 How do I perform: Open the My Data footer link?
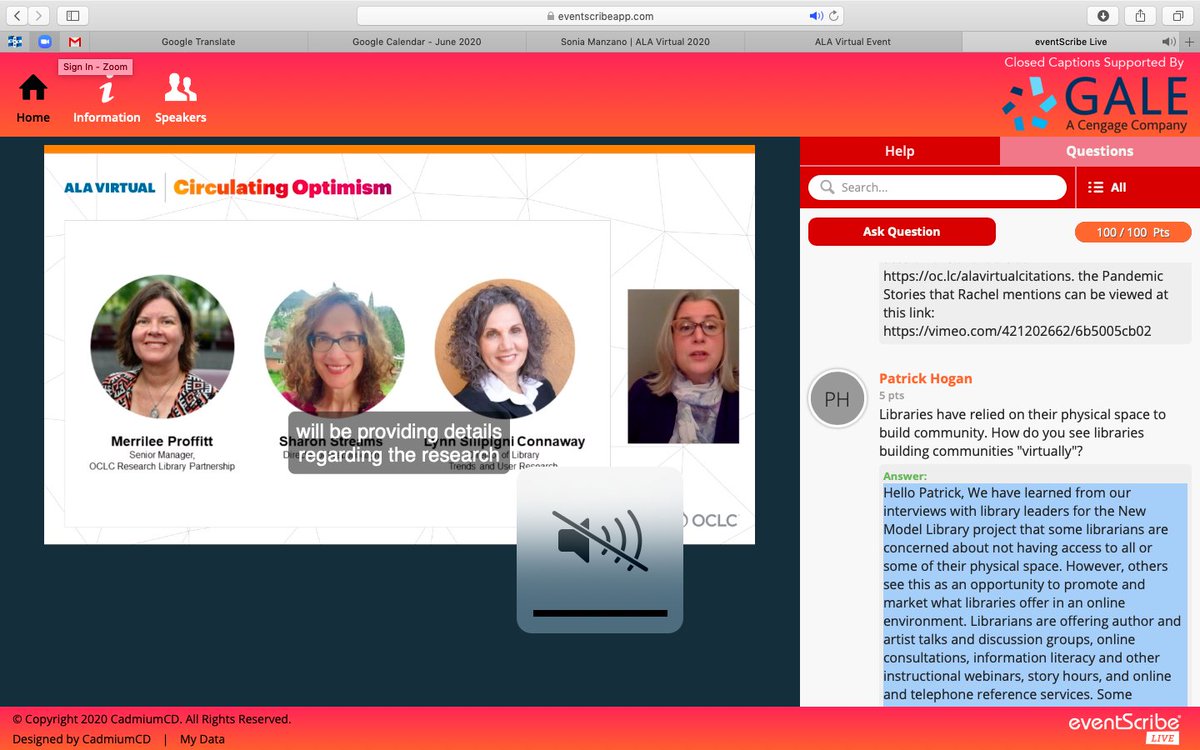click(x=202, y=739)
